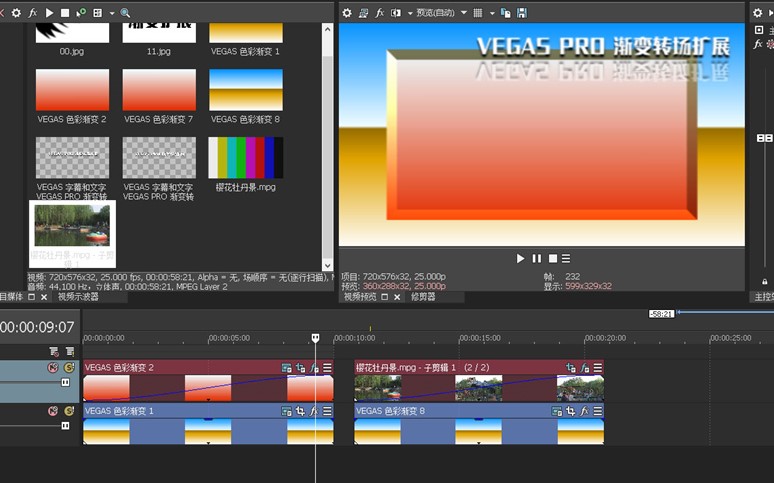Open pan/crop for VEGAS 色彩渐变 1 event
Screen dimensions: 774x483
click(301, 411)
